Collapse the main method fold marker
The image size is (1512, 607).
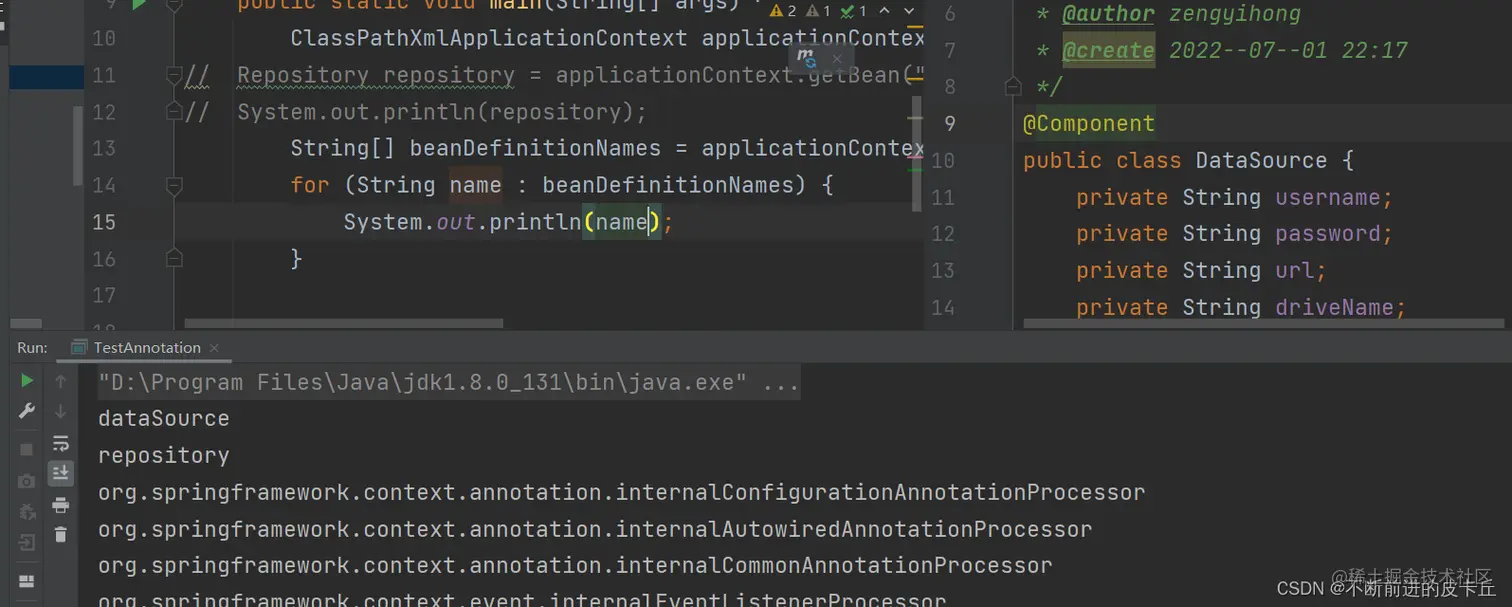click(x=174, y=5)
